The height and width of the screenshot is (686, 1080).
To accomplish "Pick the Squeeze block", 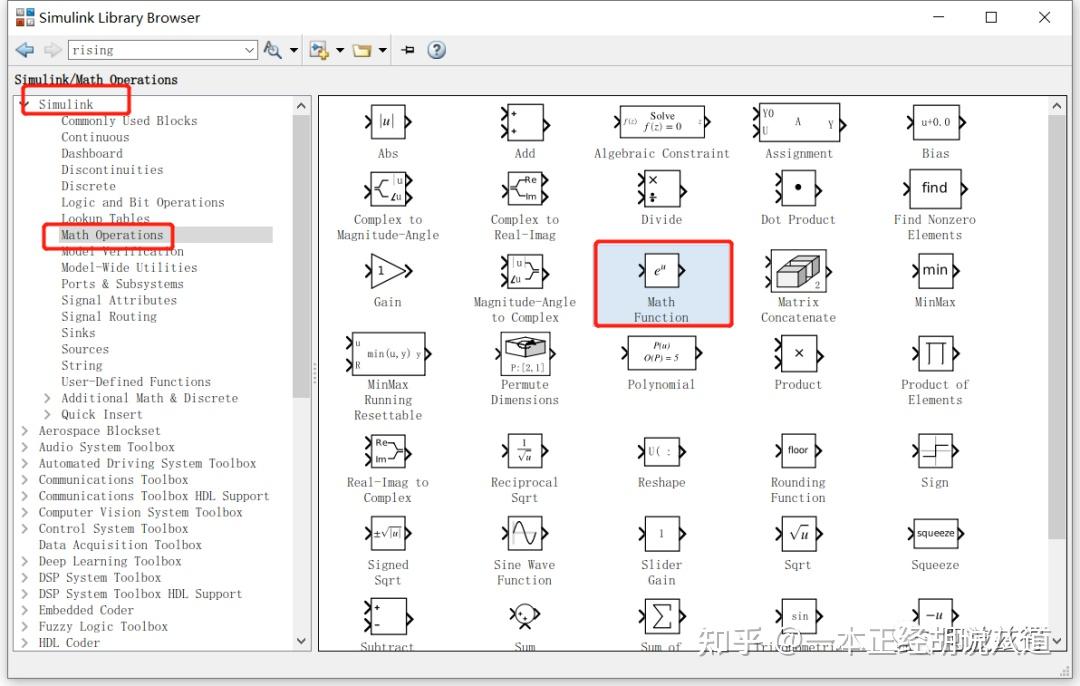I will click(x=935, y=534).
